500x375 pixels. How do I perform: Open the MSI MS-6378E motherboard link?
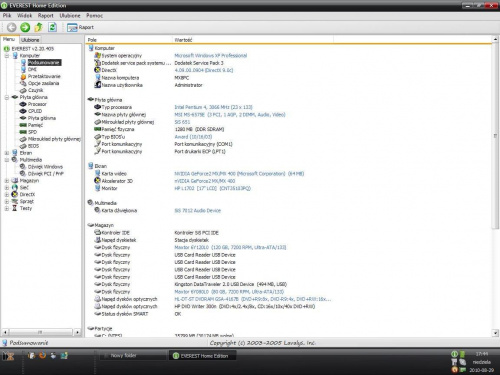tap(230, 115)
